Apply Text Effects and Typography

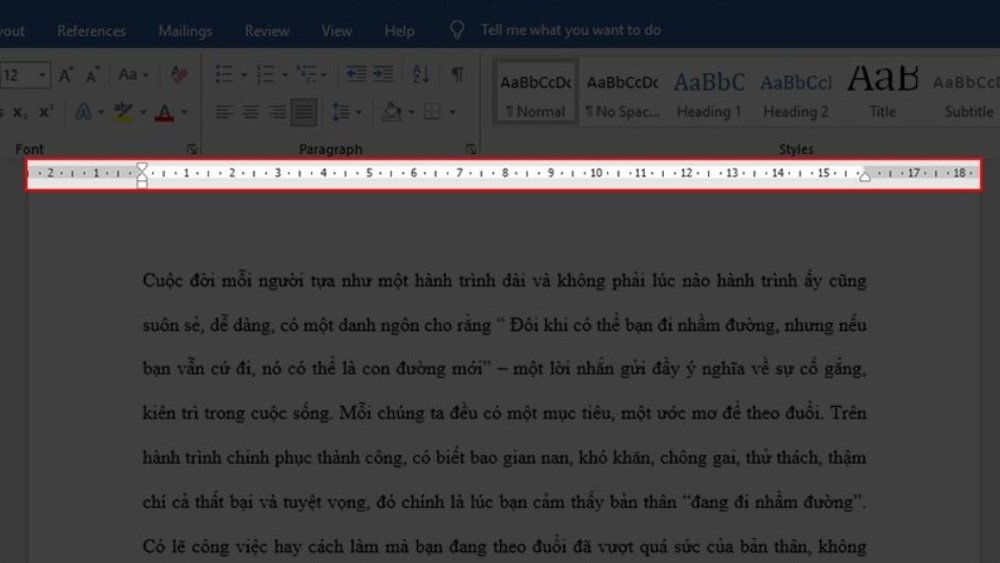pyautogui.click(x=84, y=112)
